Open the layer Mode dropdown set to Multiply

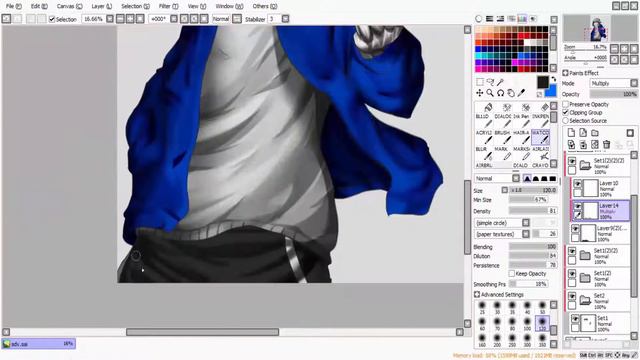pyautogui.click(x=613, y=83)
